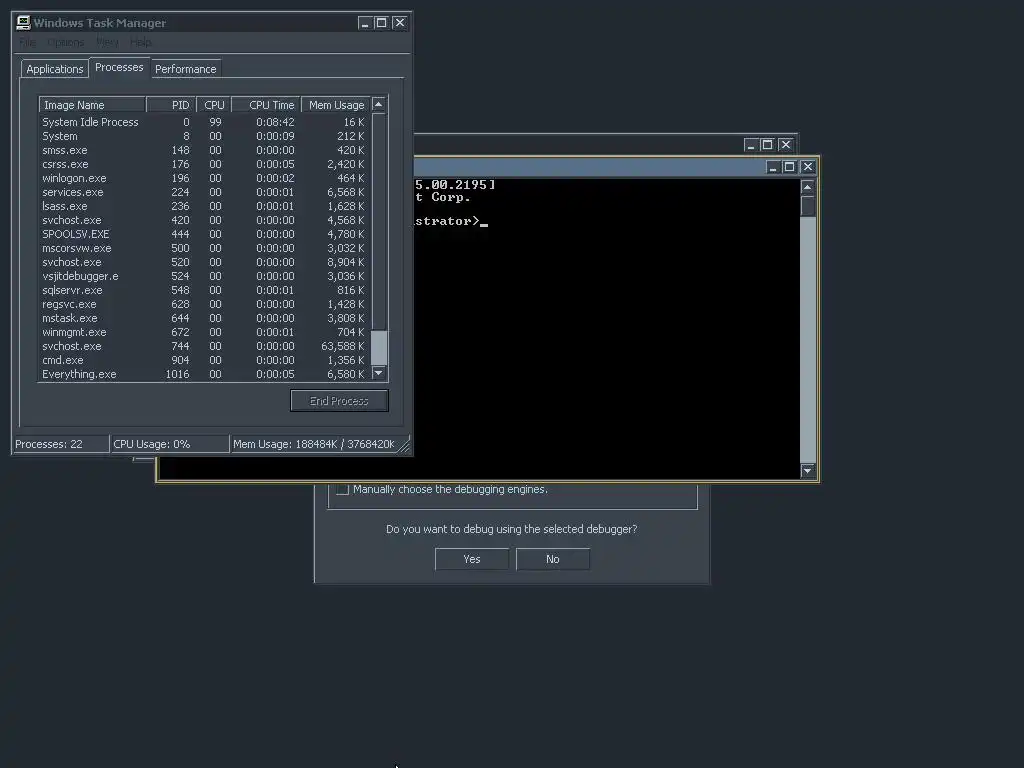Minimize the Windows Task Manager window
This screenshot has width=1024, height=768.
click(365, 23)
